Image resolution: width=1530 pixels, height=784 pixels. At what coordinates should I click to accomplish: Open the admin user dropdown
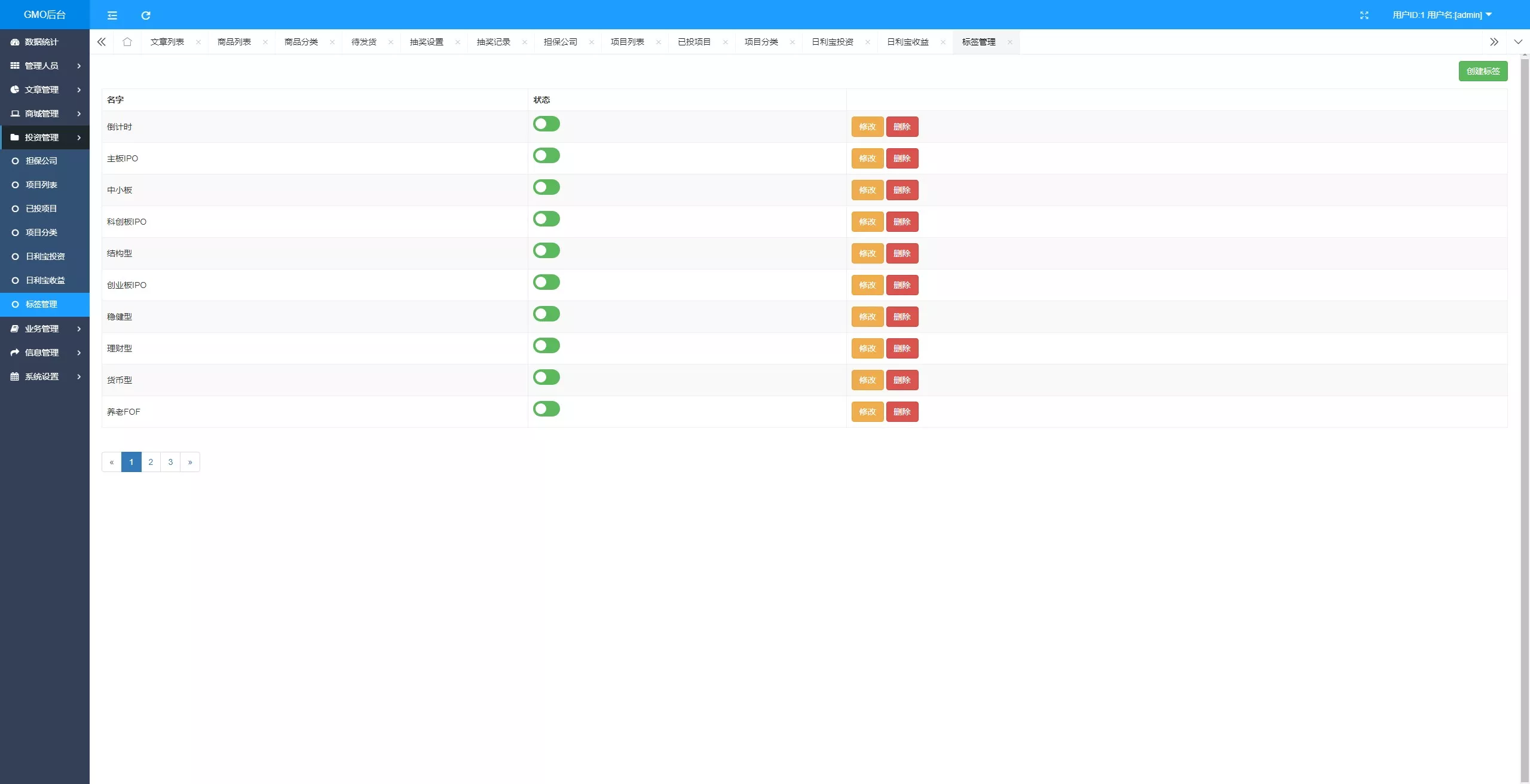pos(1442,15)
